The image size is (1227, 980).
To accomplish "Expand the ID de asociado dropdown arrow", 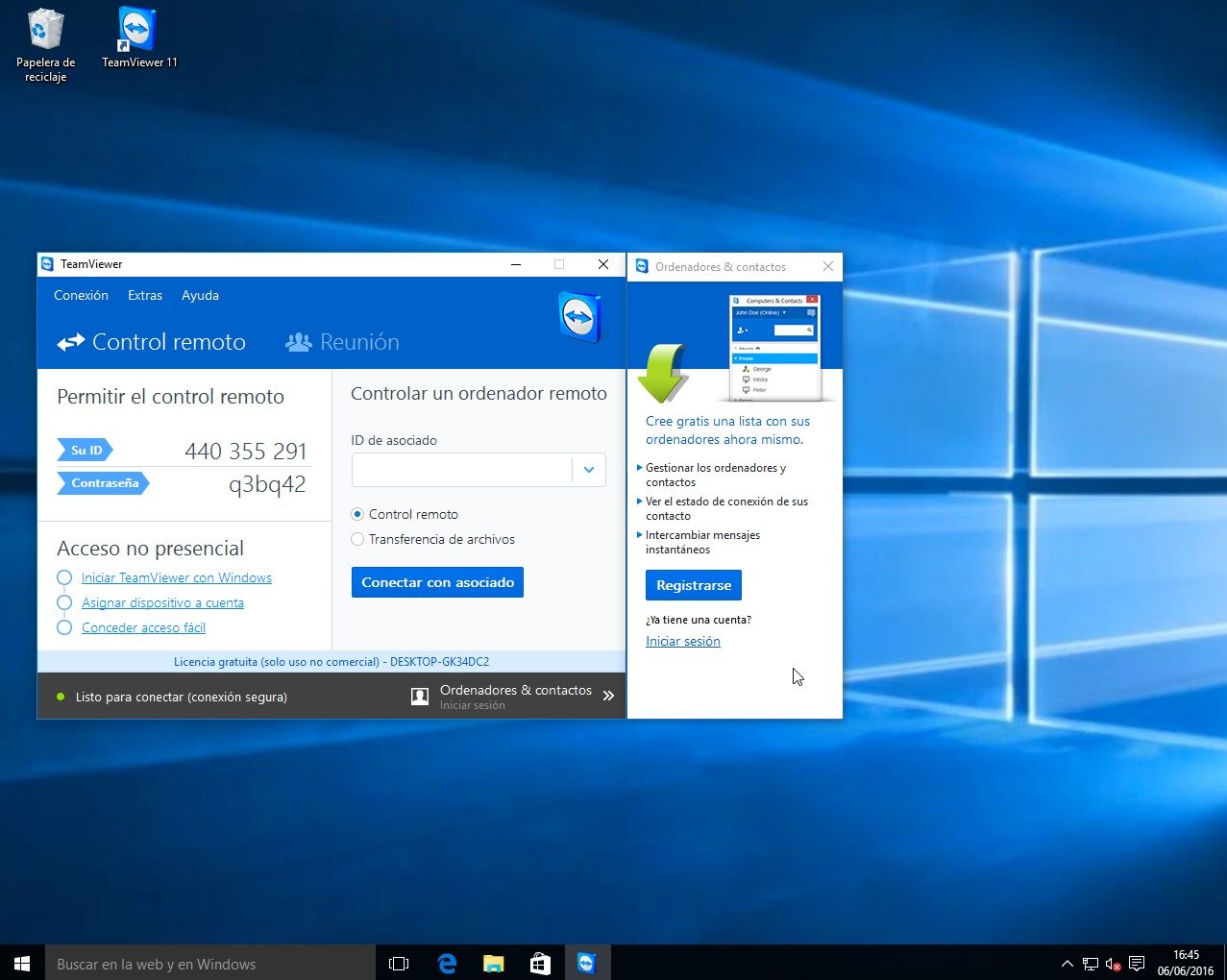I will pyautogui.click(x=589, y=470).
